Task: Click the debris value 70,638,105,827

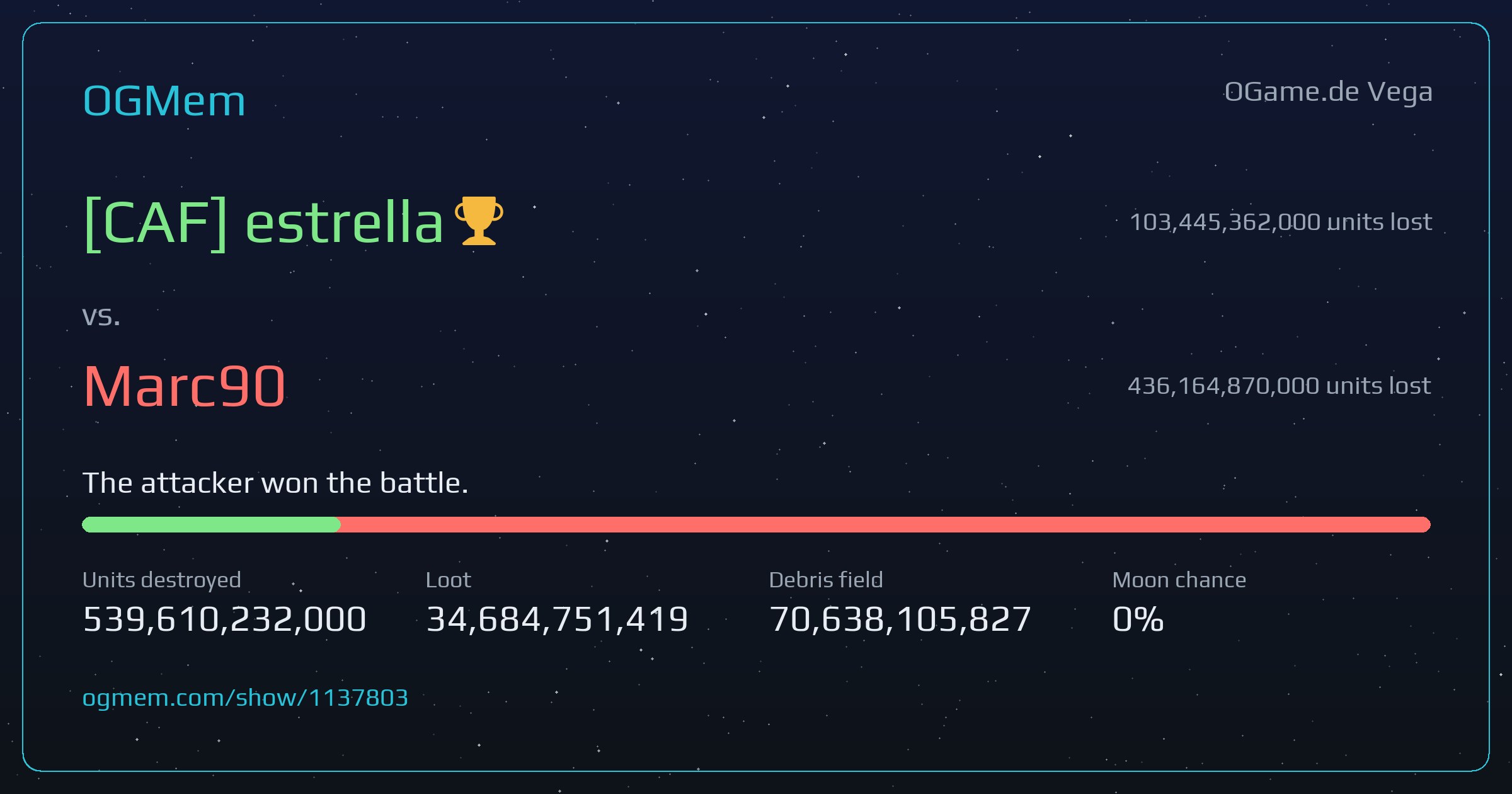Action: pos(900,619)
